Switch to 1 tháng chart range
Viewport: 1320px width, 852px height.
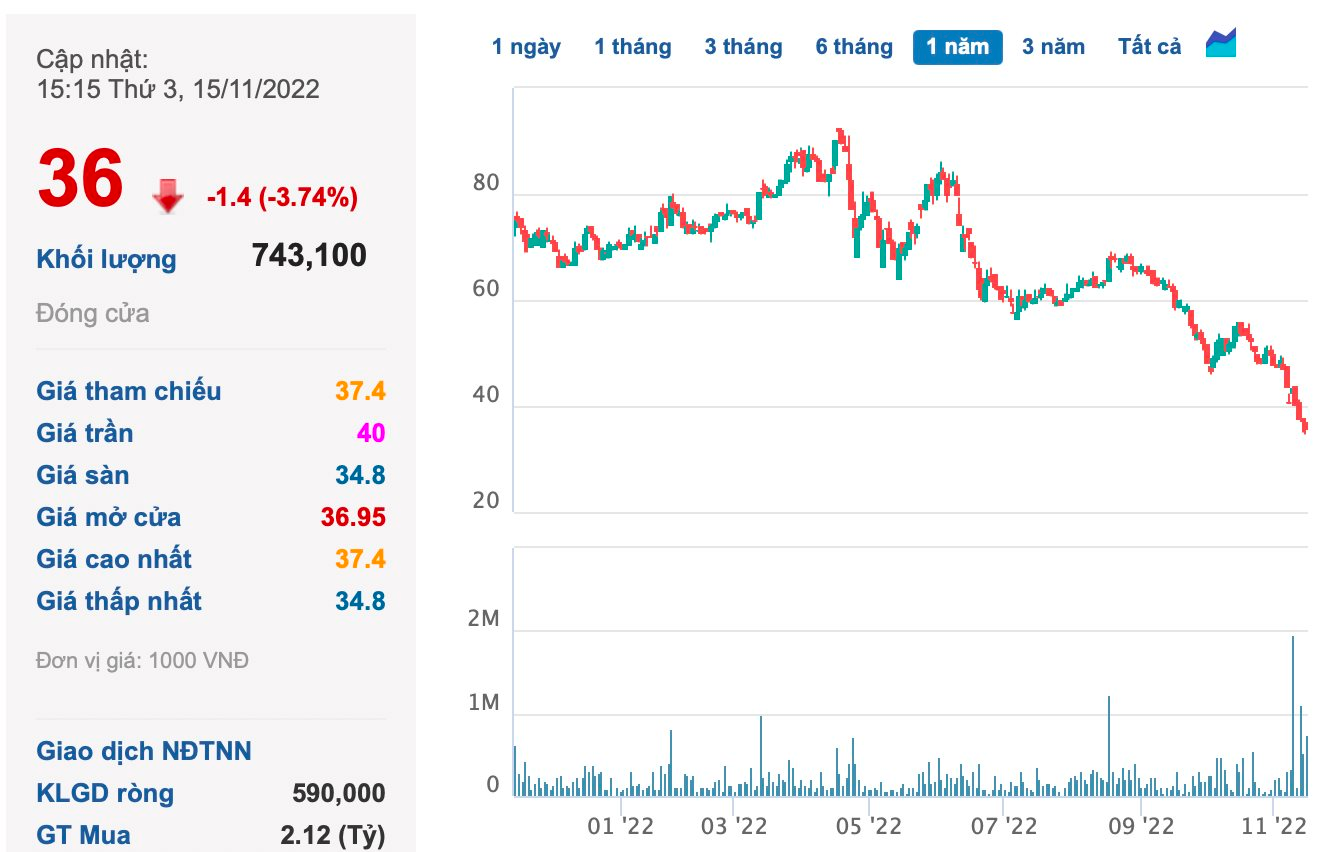tap(632, 47)
